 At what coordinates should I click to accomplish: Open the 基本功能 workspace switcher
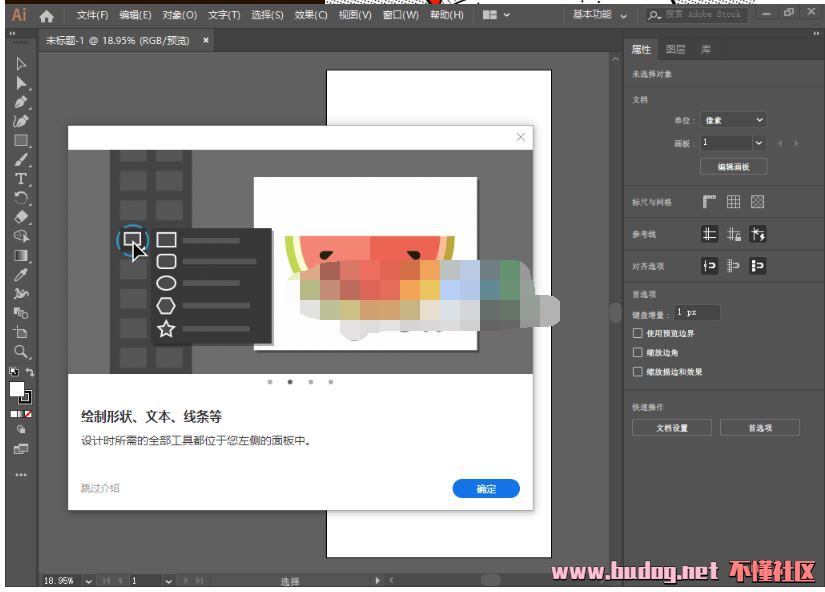coord(600,16)
